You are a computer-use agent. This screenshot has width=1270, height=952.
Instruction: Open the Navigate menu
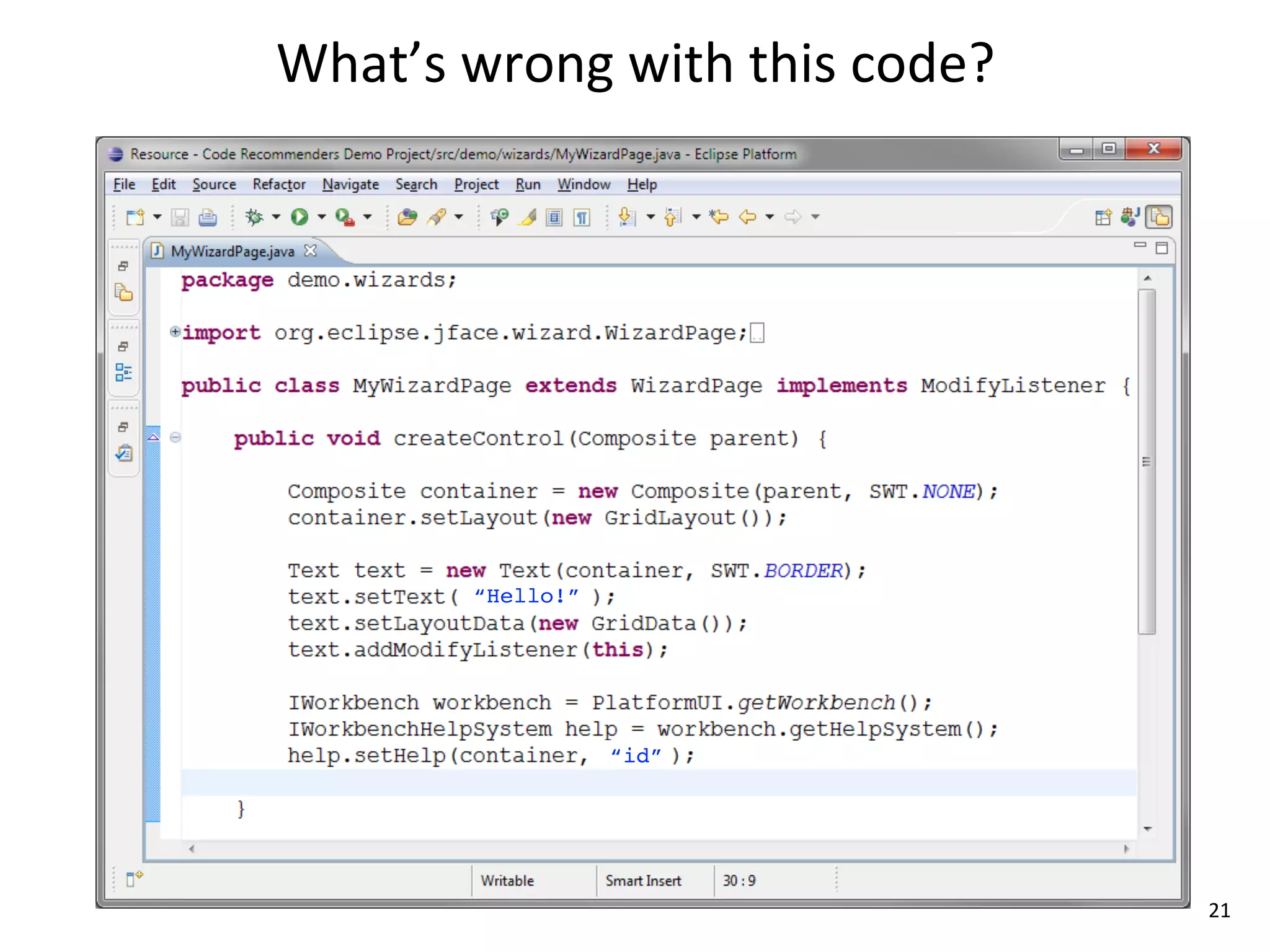[350, 185]
